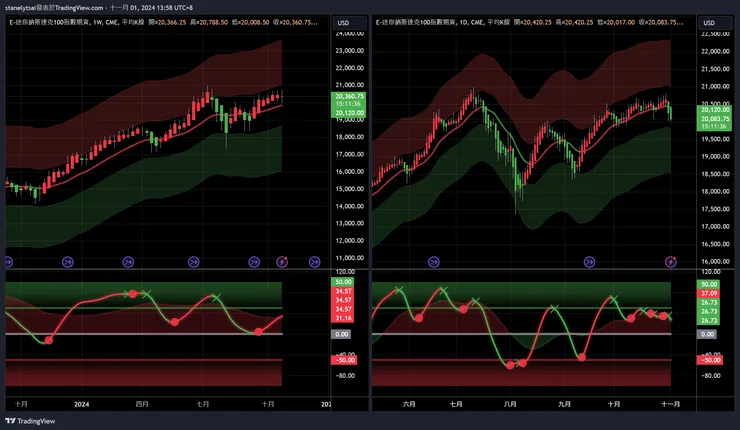Click 31.16 value label on weekly oscillator
Screen dimensions: 740x430
[343, 318]
